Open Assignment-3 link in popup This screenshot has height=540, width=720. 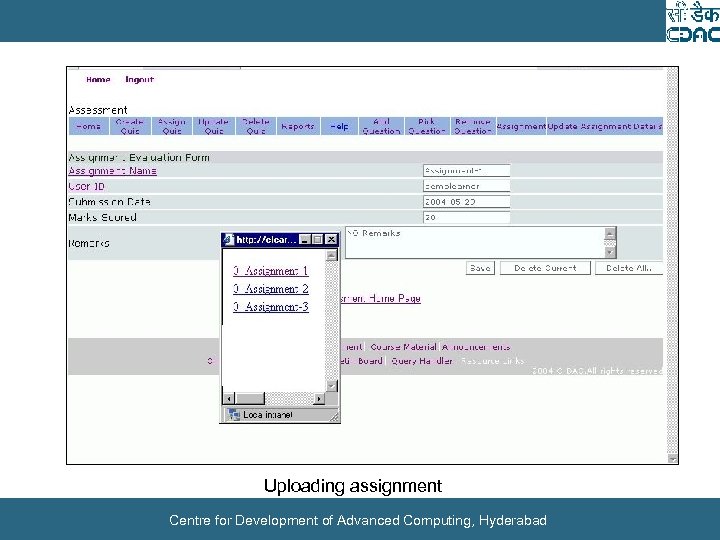point(270,307)
